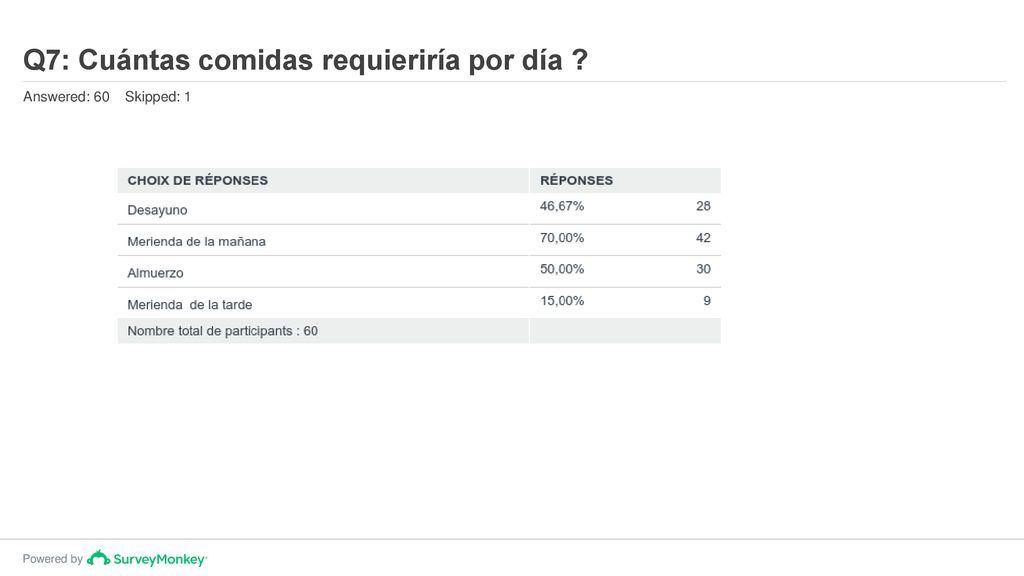The height and width of the screenshot is (576, 1024).
Task: Open the SurveyMonkey brand link text
Action: [160, 560]
